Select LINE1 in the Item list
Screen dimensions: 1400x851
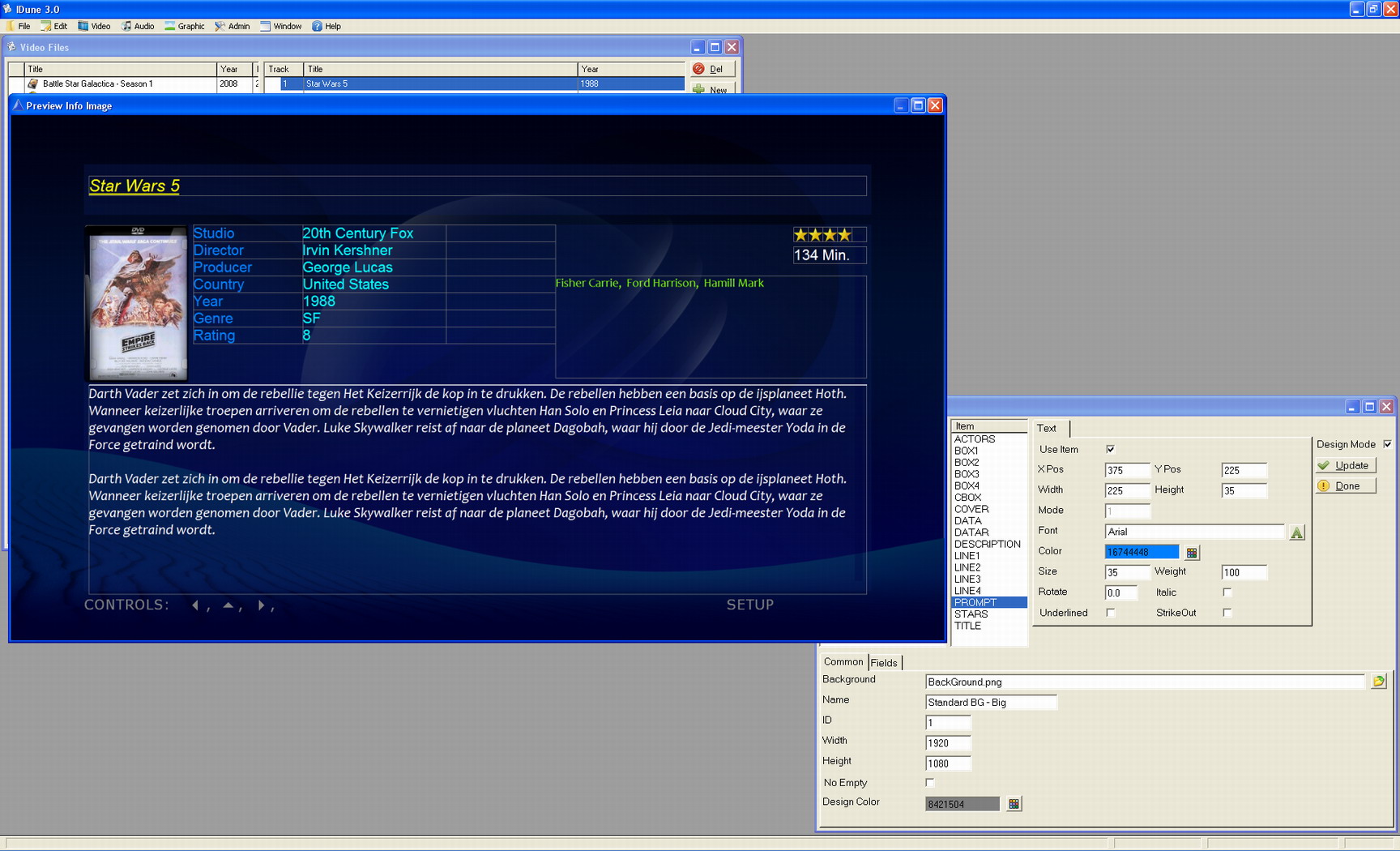[989, 556]
